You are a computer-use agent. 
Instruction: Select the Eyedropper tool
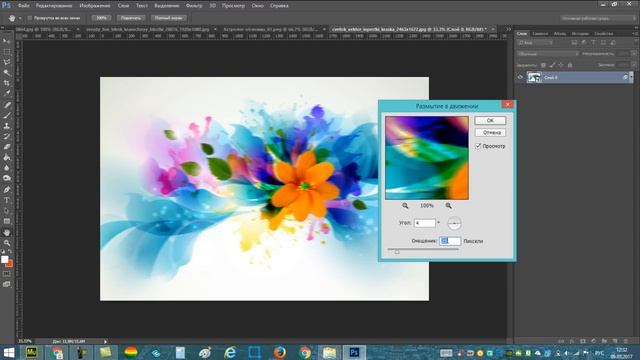click(x=7, y=94)
